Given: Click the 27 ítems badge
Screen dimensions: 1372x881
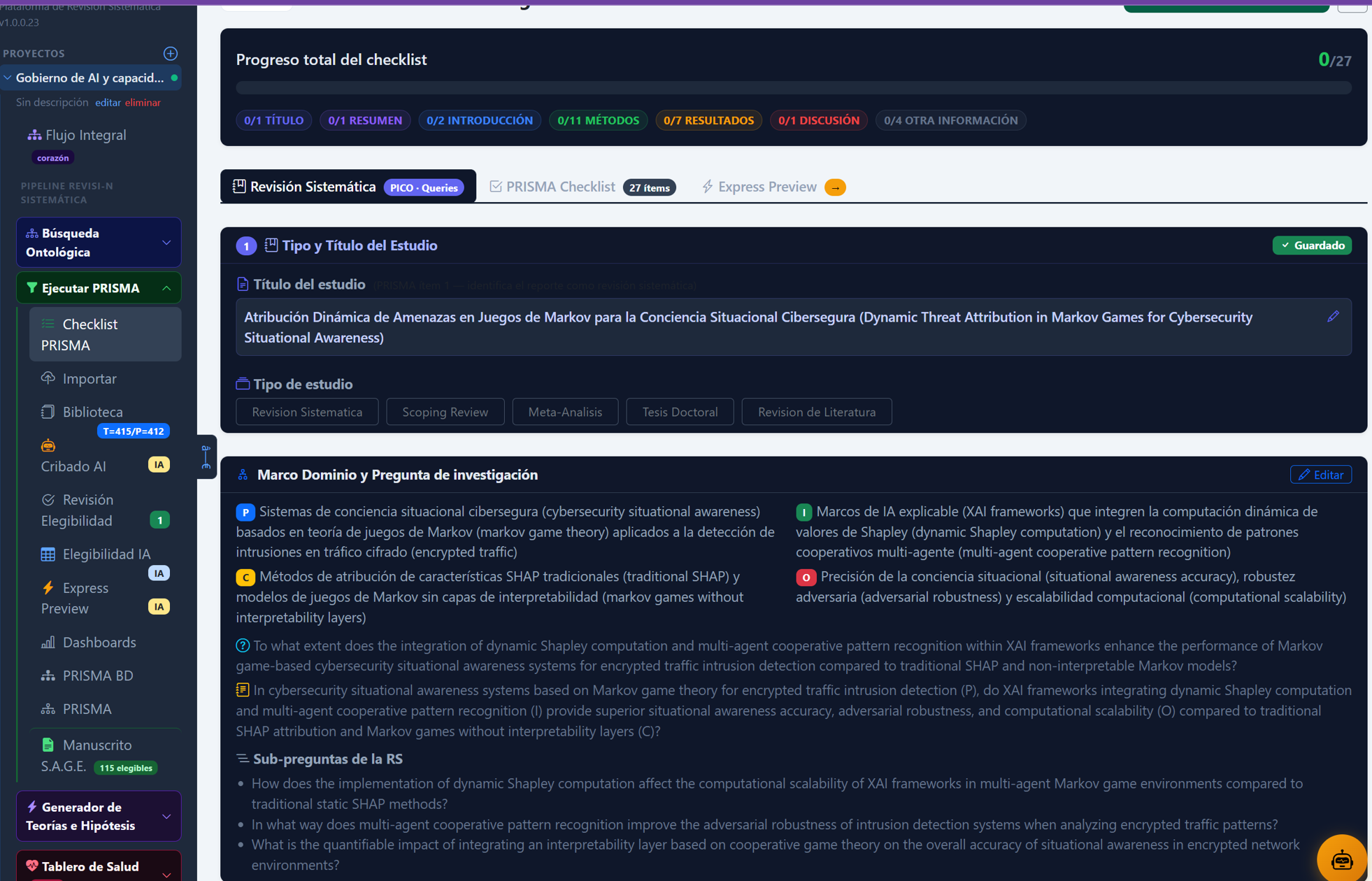Looking at the screenshot, I should click(649, 187).
